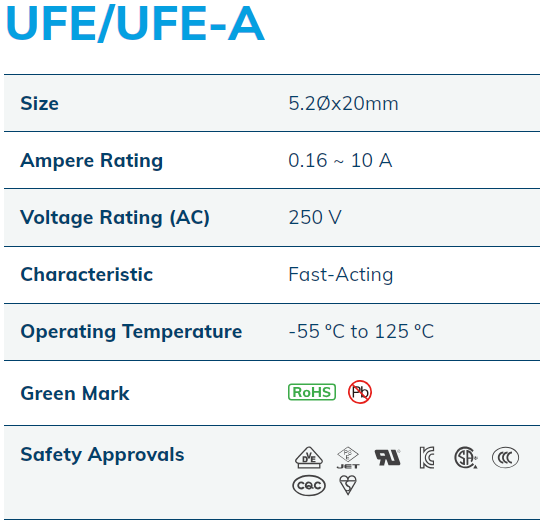Click the green RoHS compliance badge
The height and width of the screenshot is (526, 544).
pyautogui.click(x=312, y=392)
